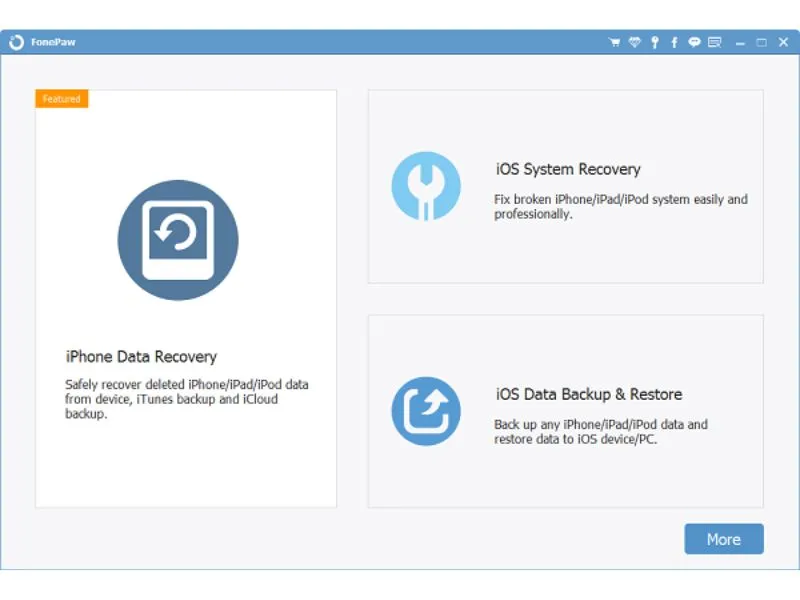800x600 pixels.
Task: Click the iPhone Data Recovery icon
Action: pos(178,240)
